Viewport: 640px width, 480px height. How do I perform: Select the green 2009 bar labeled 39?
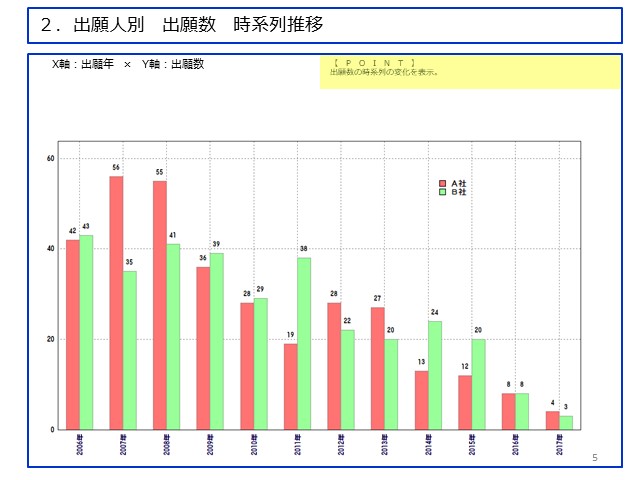[x=217, y=341]
